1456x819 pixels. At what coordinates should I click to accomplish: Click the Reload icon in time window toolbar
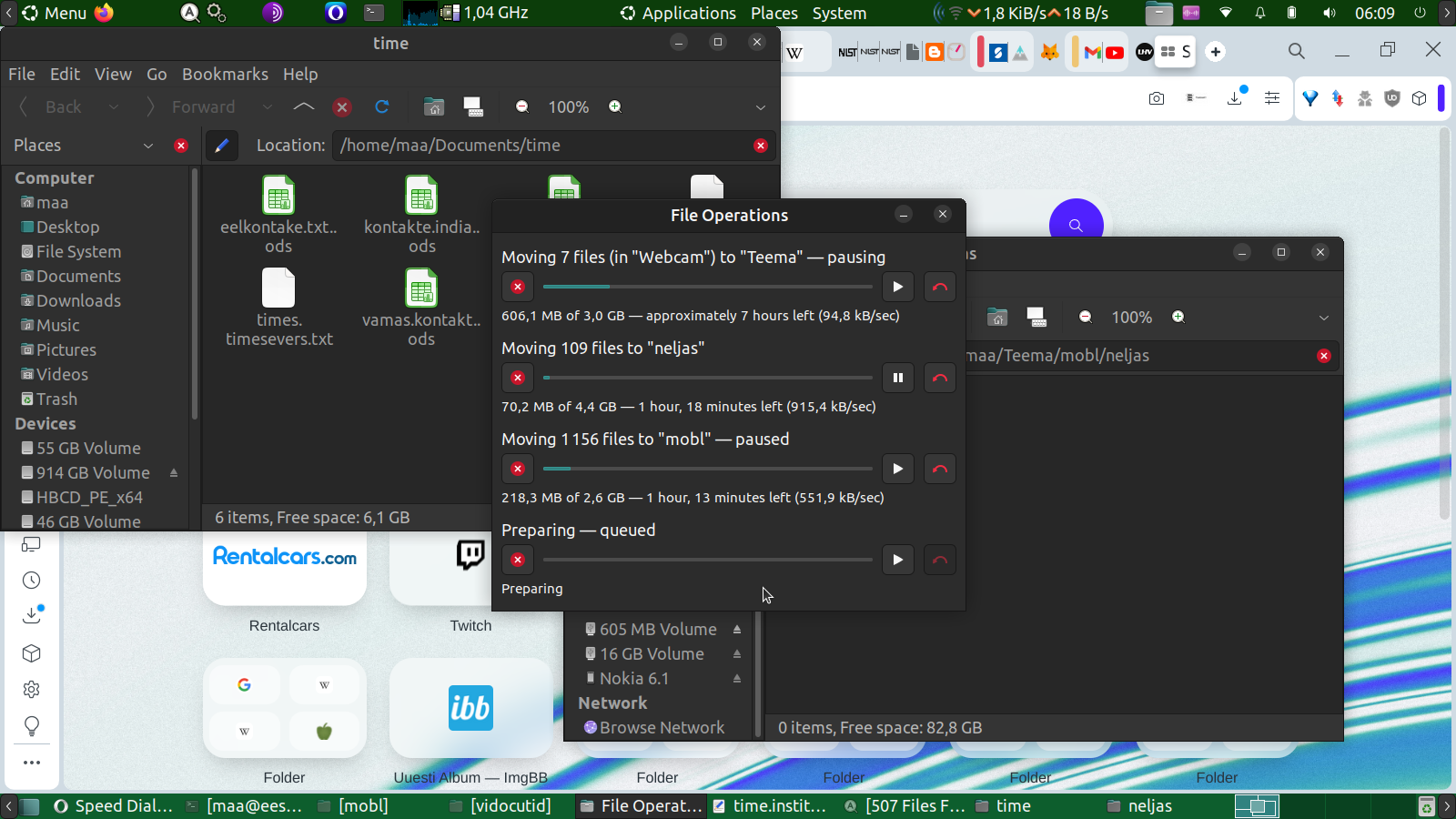382,107
